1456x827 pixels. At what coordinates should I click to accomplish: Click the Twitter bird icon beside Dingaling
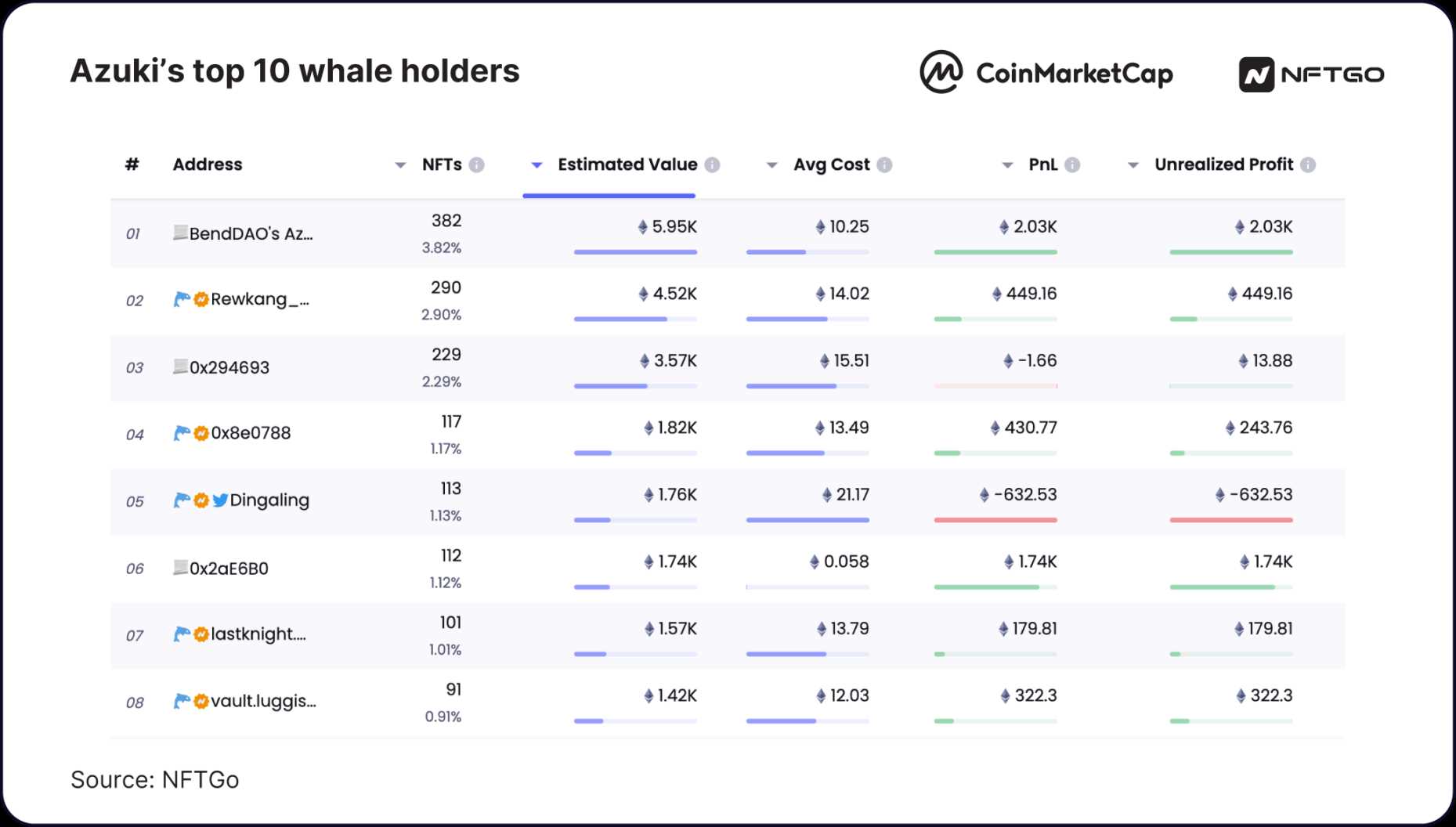coord(220,500)
